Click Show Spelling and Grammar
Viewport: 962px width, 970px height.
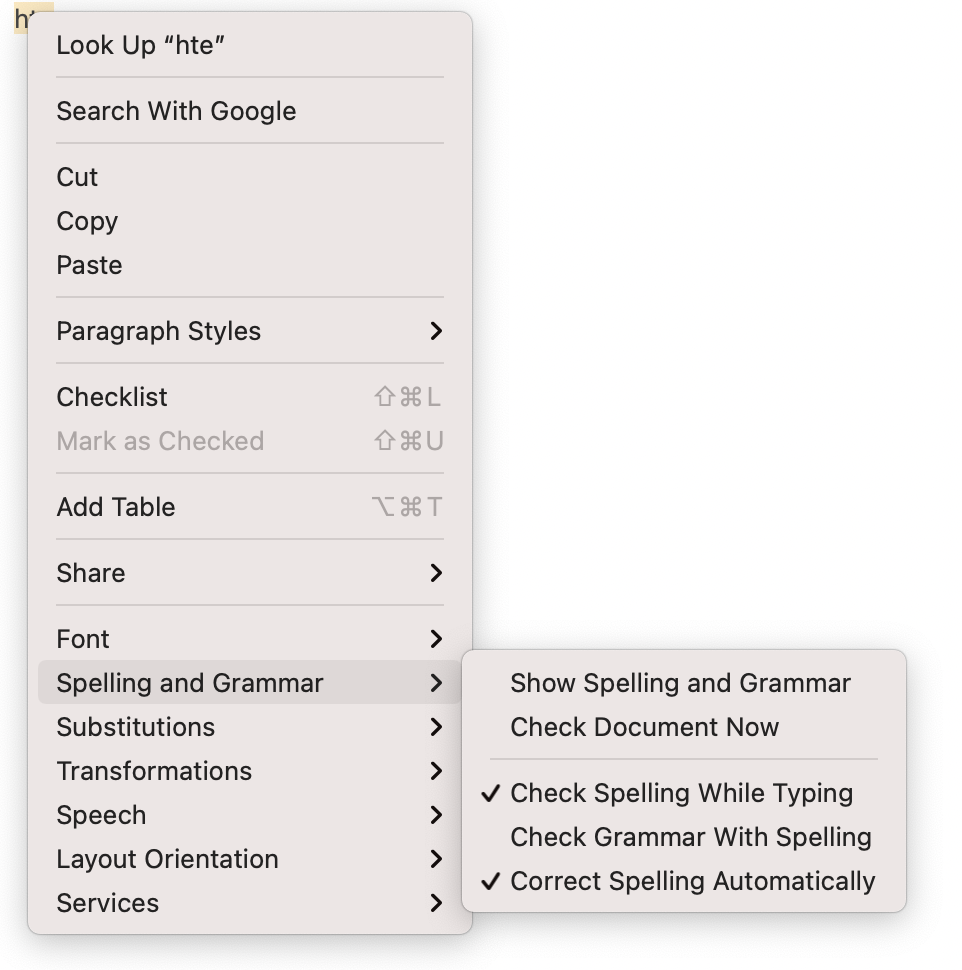pyautogui.click(x=680, y=683)
